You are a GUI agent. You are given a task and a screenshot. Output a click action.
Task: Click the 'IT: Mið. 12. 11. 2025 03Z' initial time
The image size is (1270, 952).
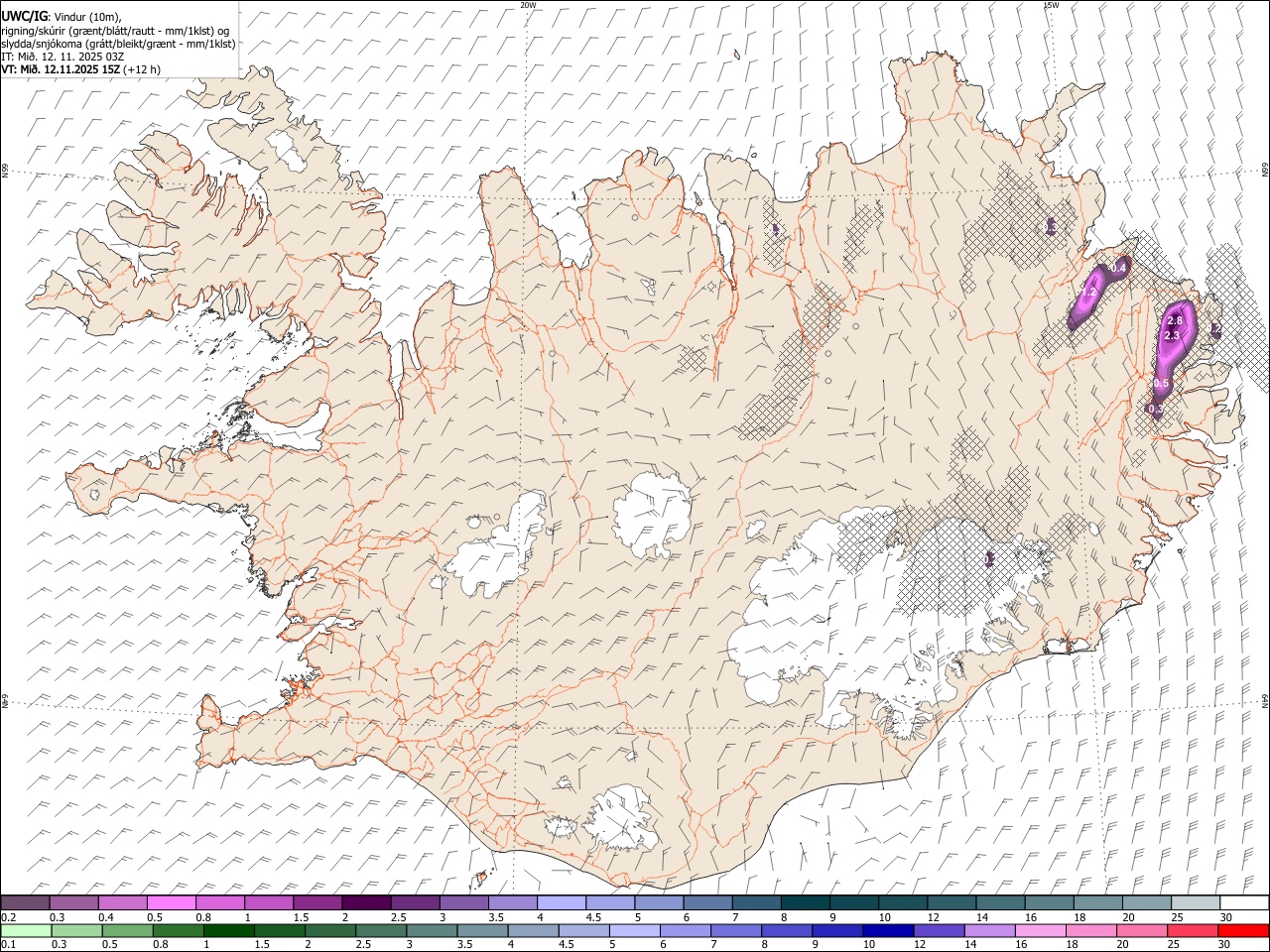point(63,57)
